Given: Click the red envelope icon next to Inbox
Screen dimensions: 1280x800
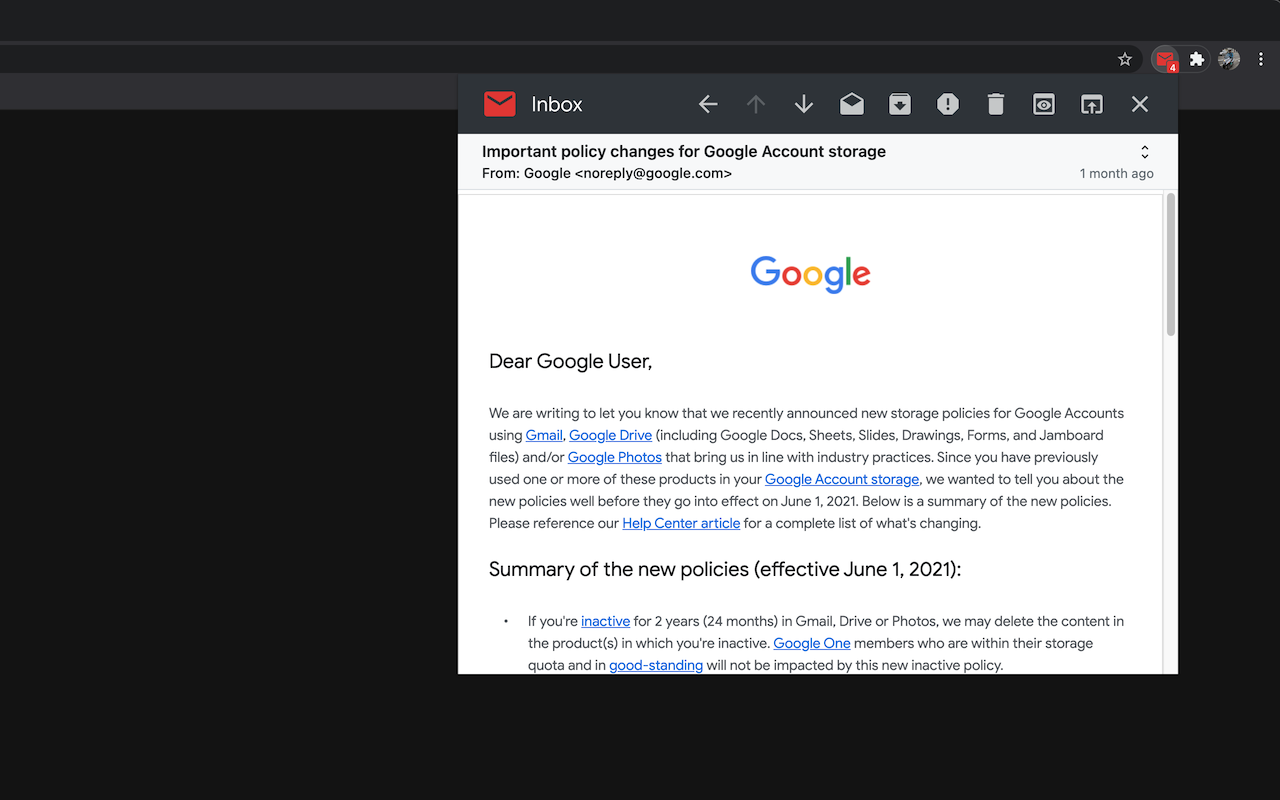Looking at the screenshot, I should 499,104.
